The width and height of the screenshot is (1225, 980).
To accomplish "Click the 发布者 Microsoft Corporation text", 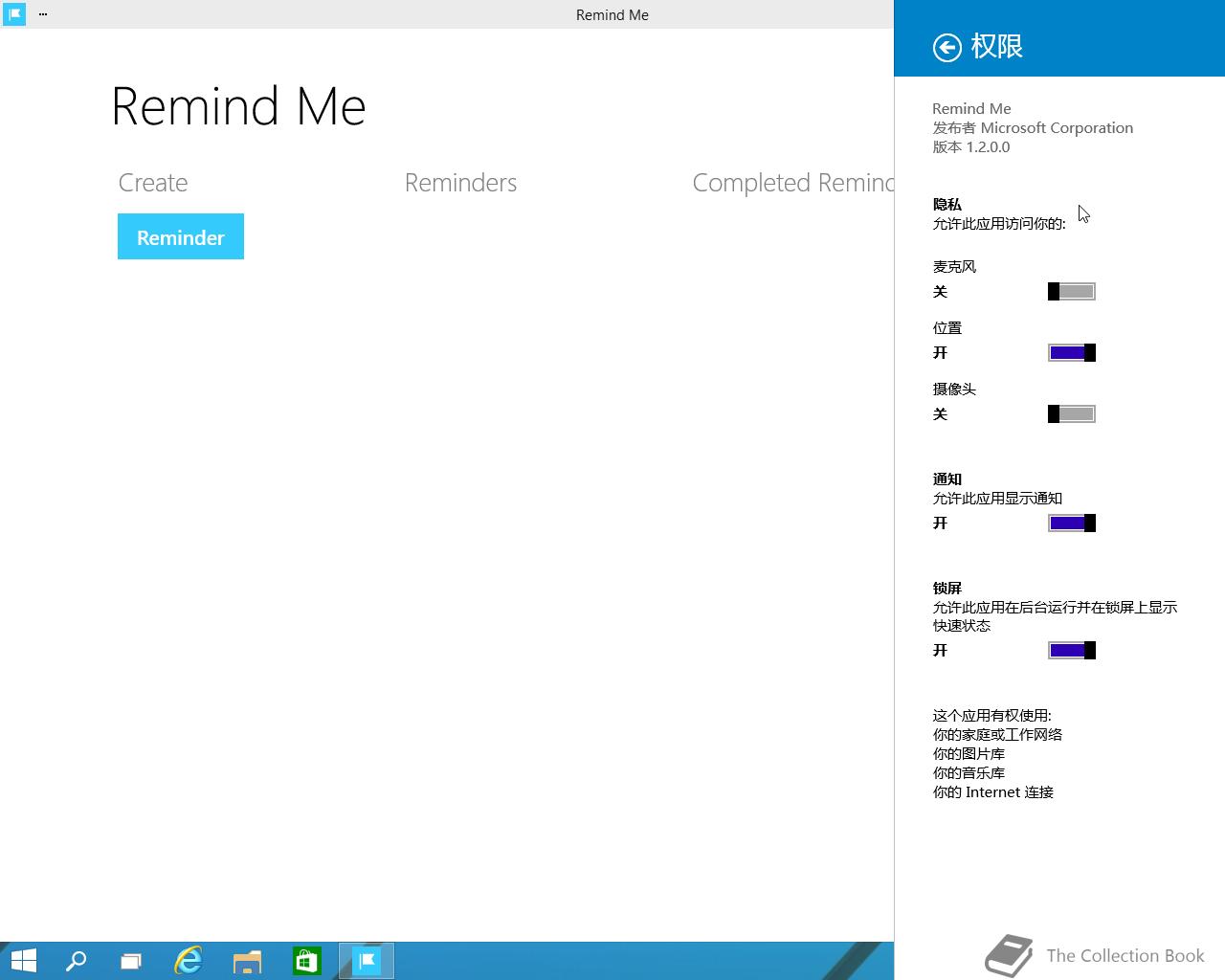I will click(x=1033, y=128).
